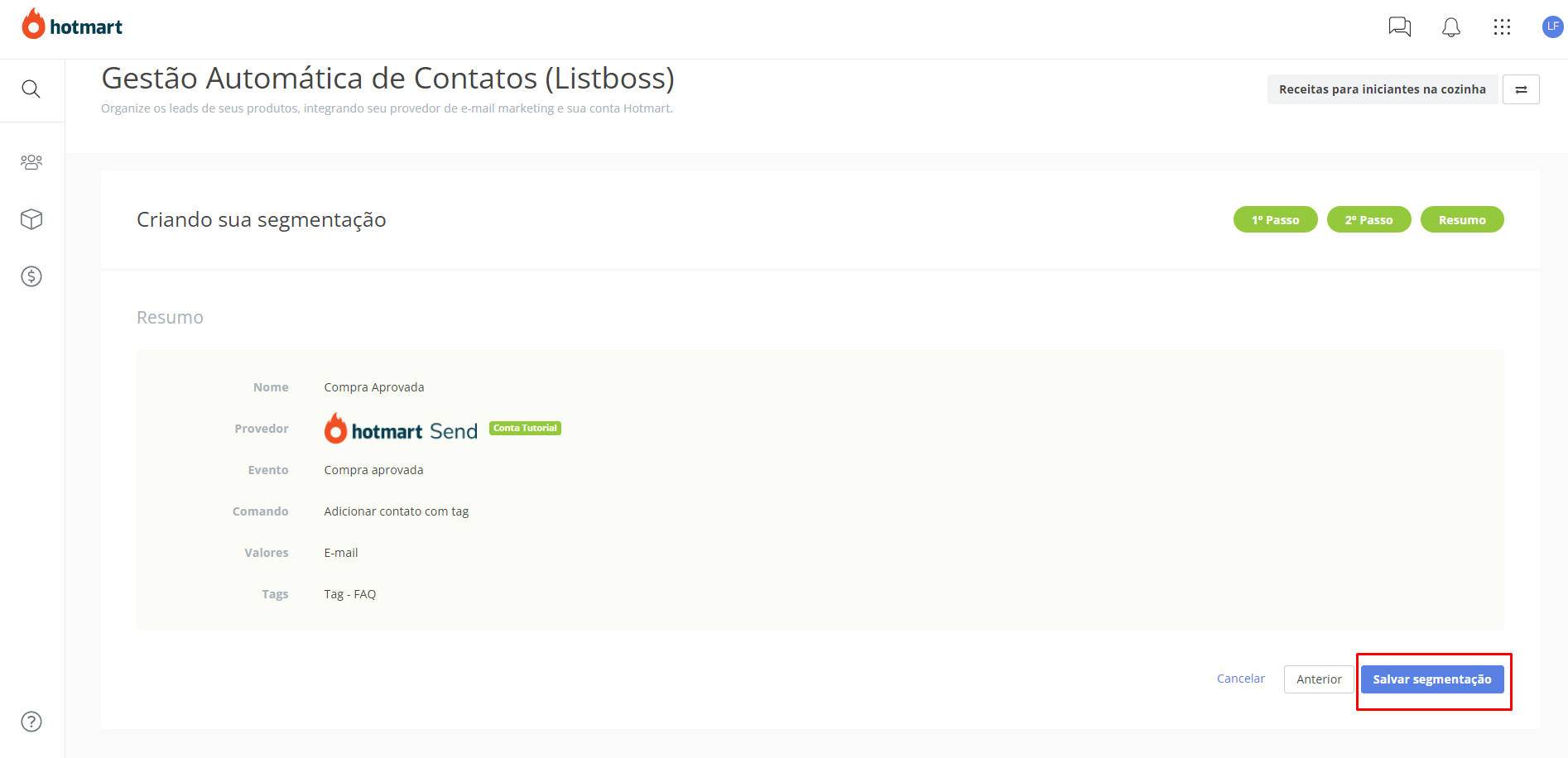The width and height of the screenshot is (1568, 758).
Task: Open the LF user profile avatar
Action: 1552,26
